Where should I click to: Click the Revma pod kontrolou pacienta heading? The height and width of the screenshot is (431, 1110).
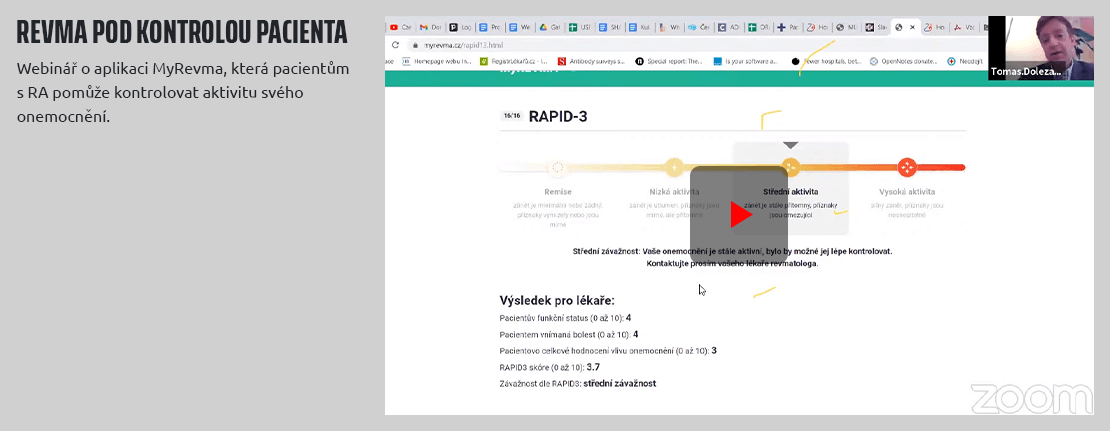(x=182, y=32)
